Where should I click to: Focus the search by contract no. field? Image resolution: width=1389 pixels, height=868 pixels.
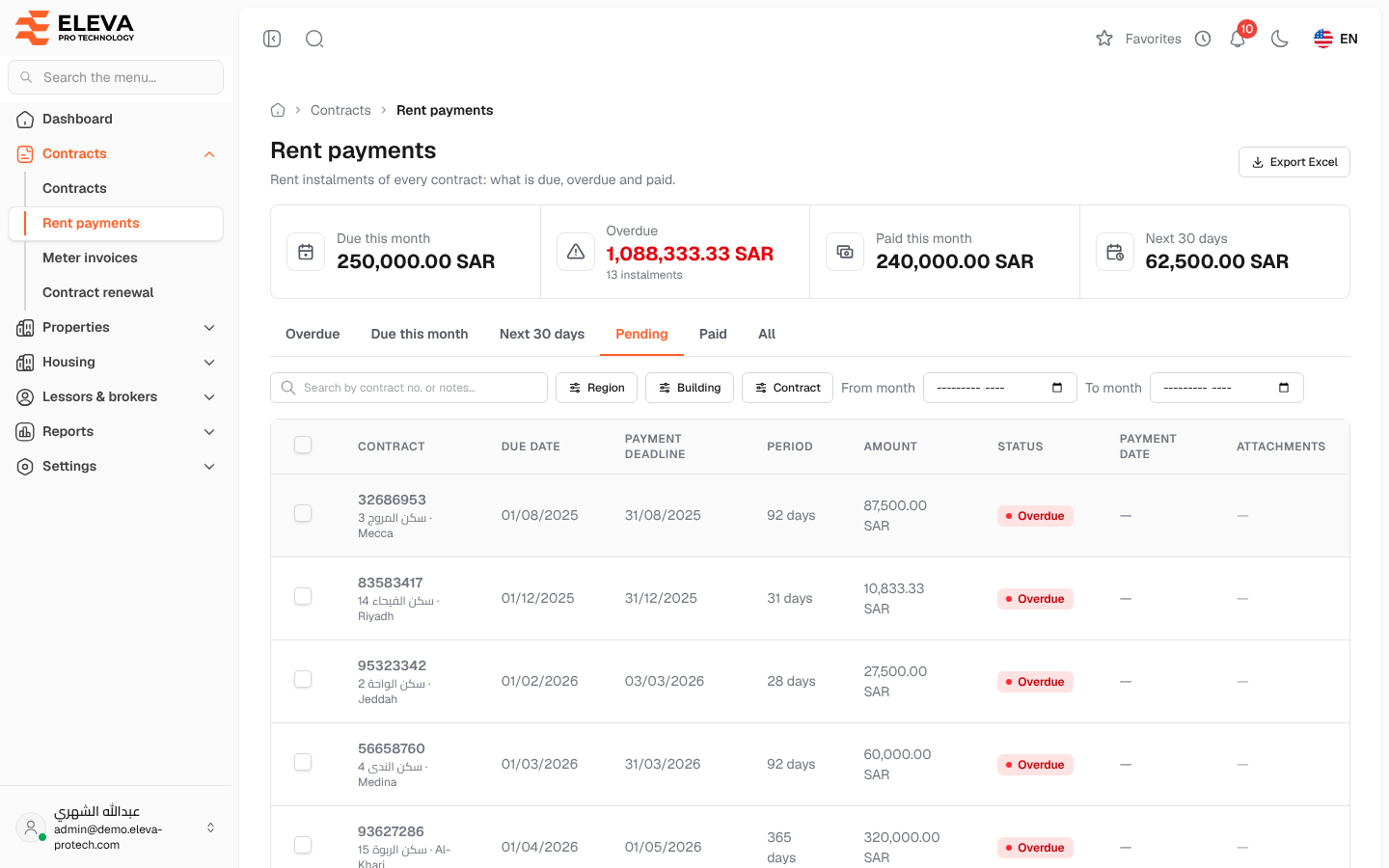point(409,388)
